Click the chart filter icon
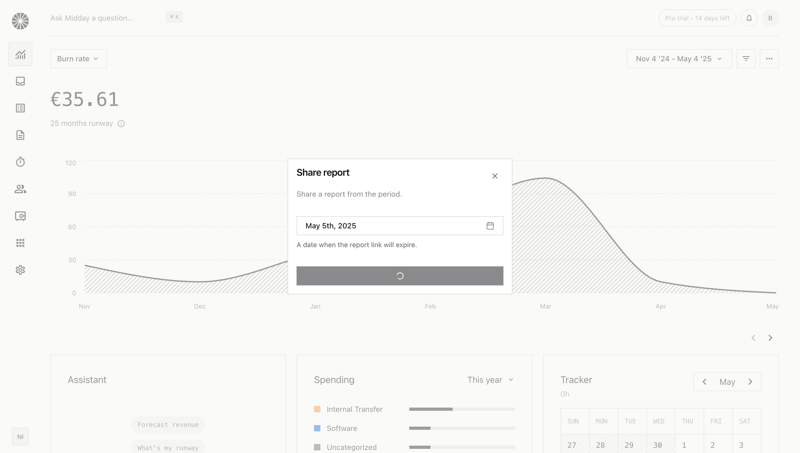This screenshot has width=800, height=453. (746, 59)
